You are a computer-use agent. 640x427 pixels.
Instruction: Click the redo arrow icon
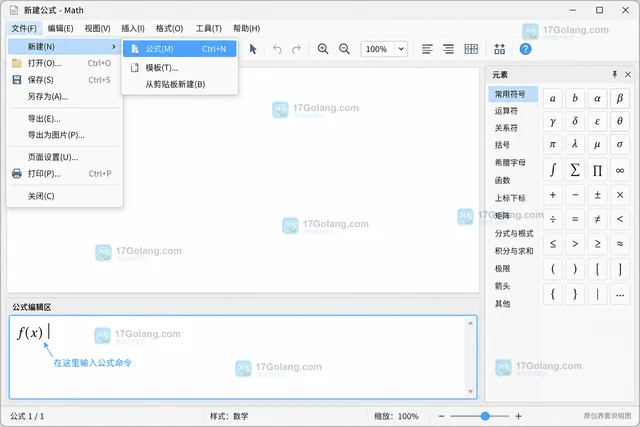tap(296, 49)
